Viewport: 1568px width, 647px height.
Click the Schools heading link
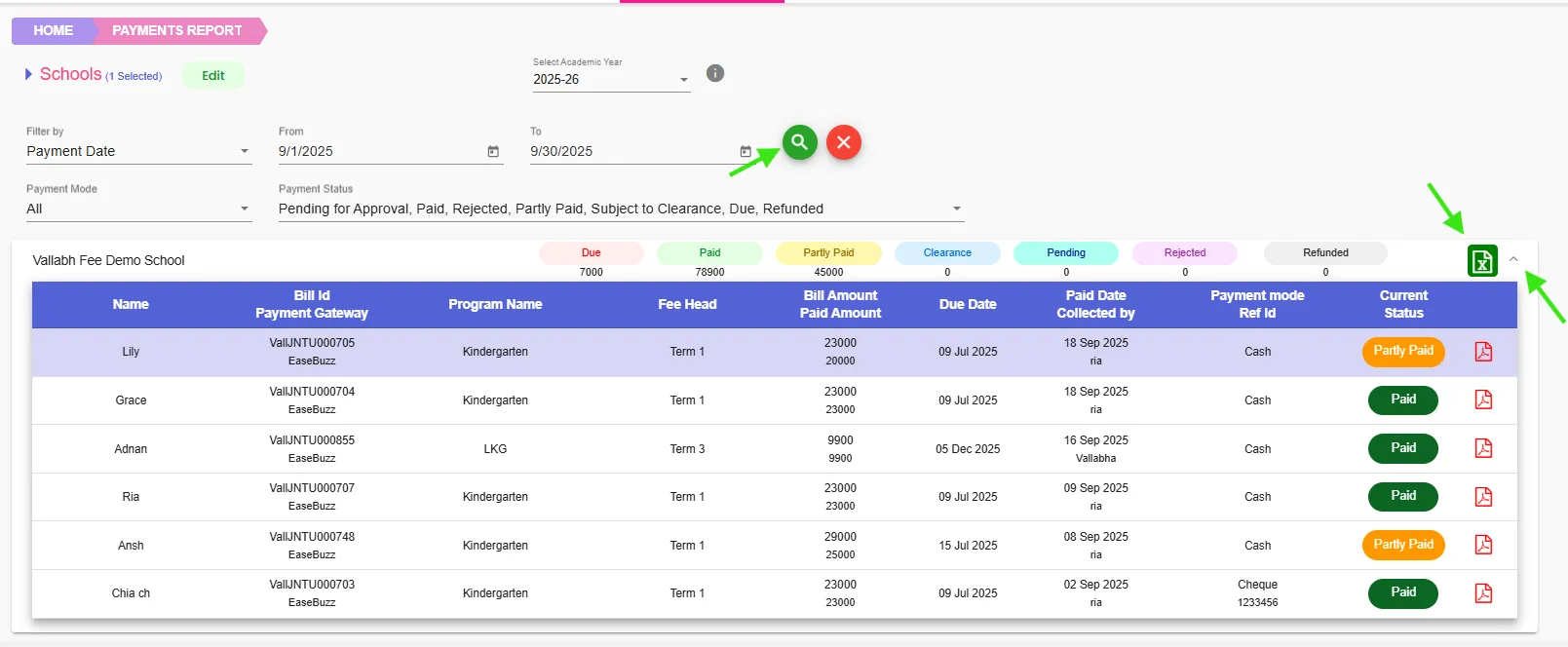pyautogui.click(x=70, y=74)
